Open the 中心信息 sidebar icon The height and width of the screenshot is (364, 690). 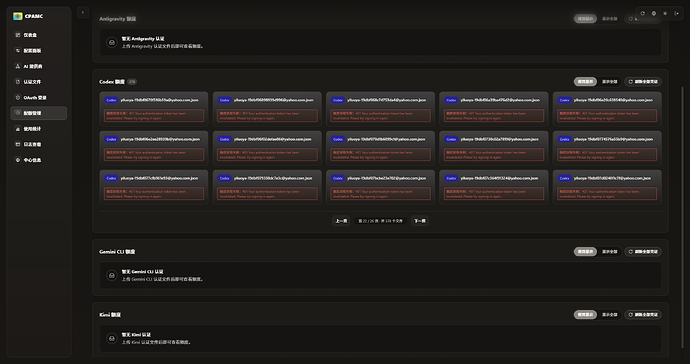[x=18, y=160]
